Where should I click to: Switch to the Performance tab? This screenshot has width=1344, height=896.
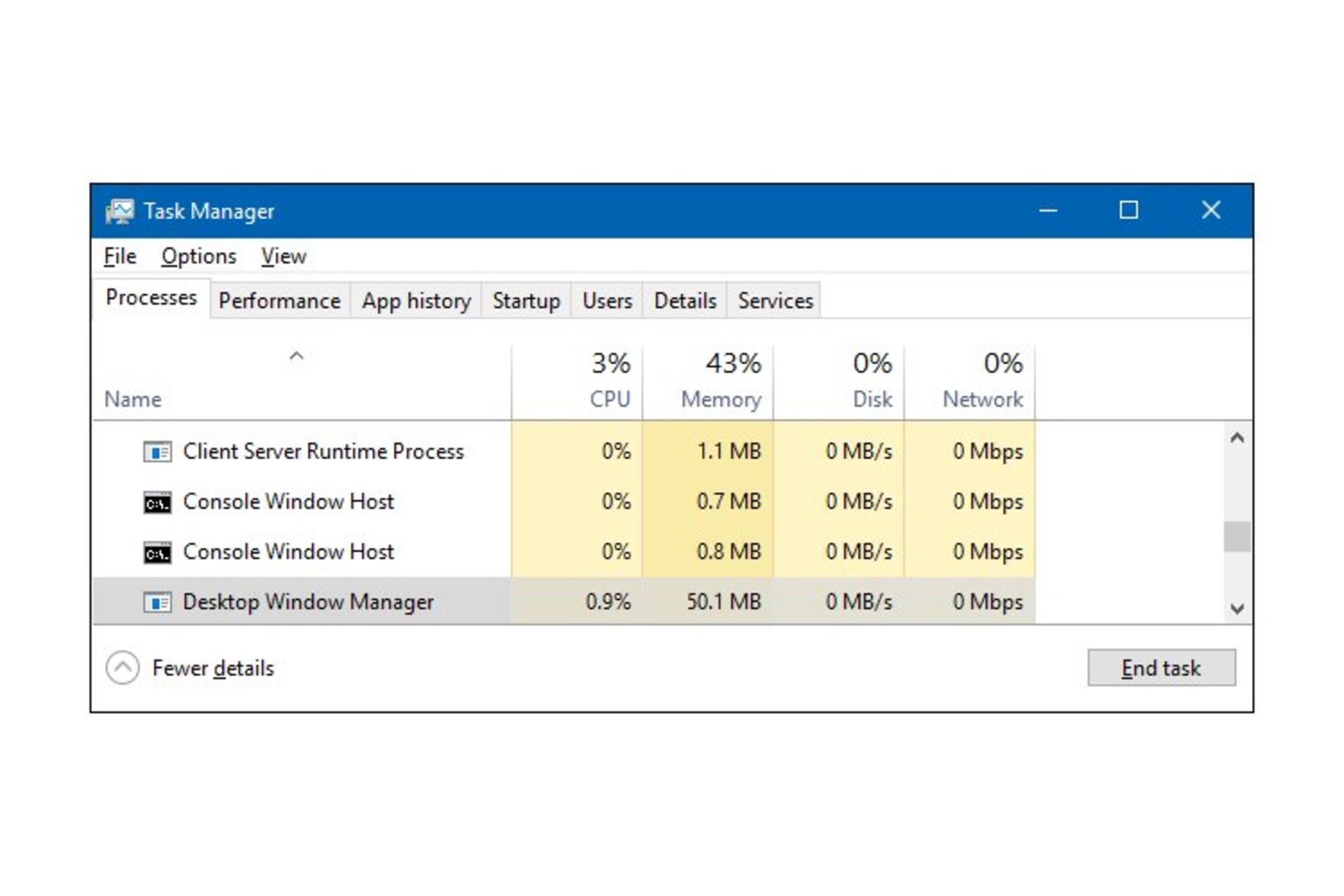pyautogui.click(x=279, y=300)
